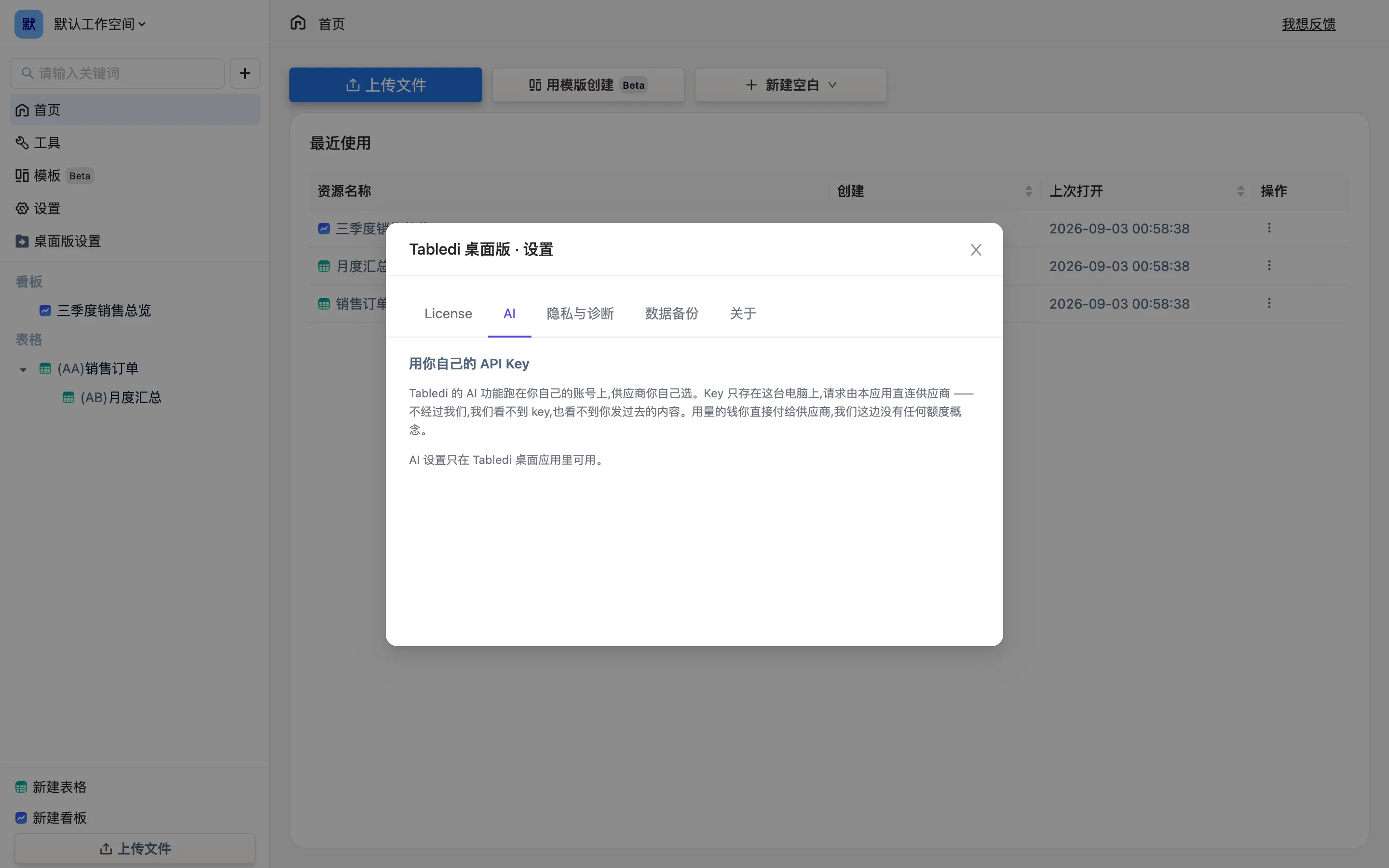Open the 新建空白 dropdown
This screenshot has height=868, width=1389.
point(791,85)
